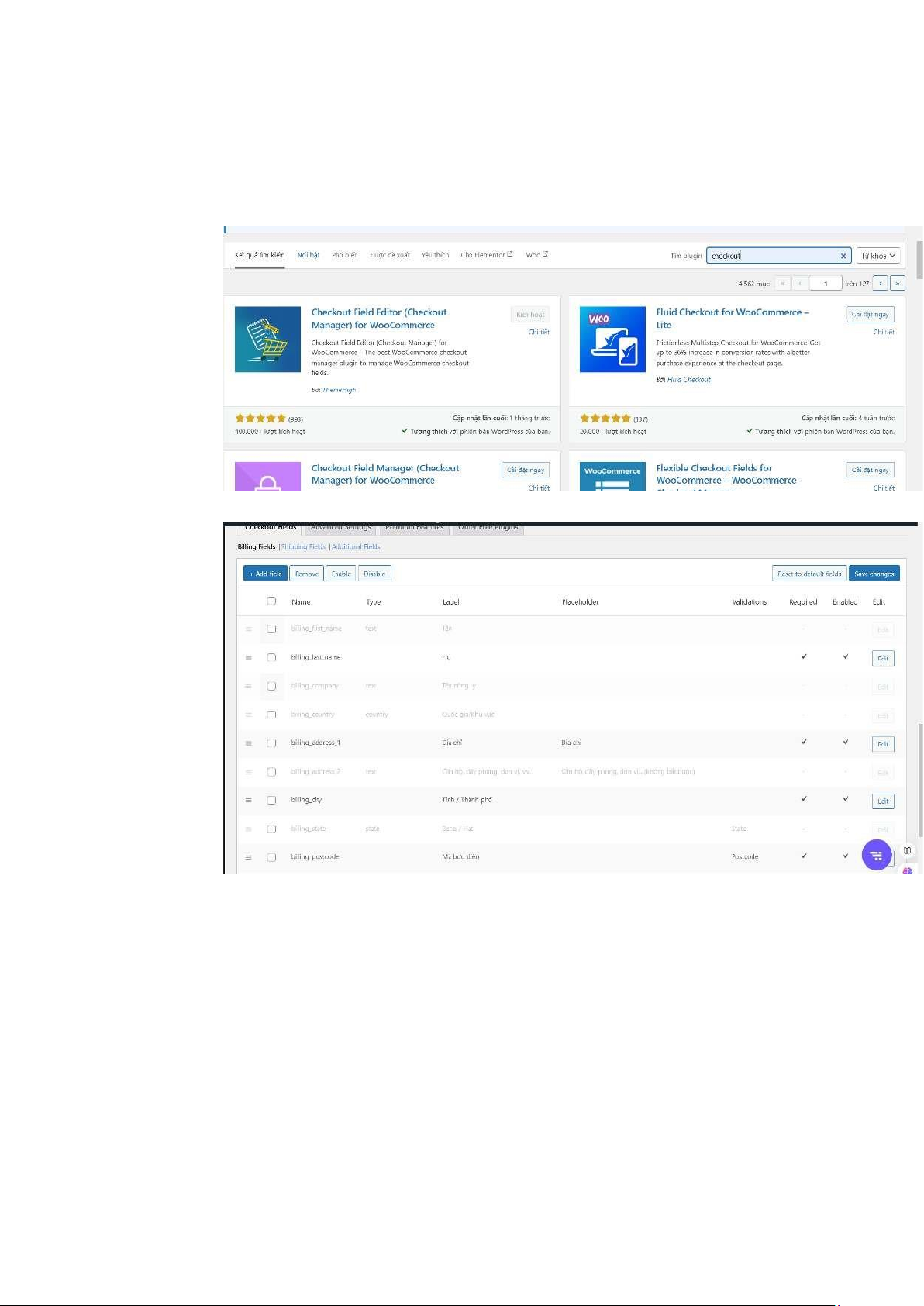Switch to the Được đề xuất tab
The width and height of the screenshot is (924, 1306).
coord(390,255)
